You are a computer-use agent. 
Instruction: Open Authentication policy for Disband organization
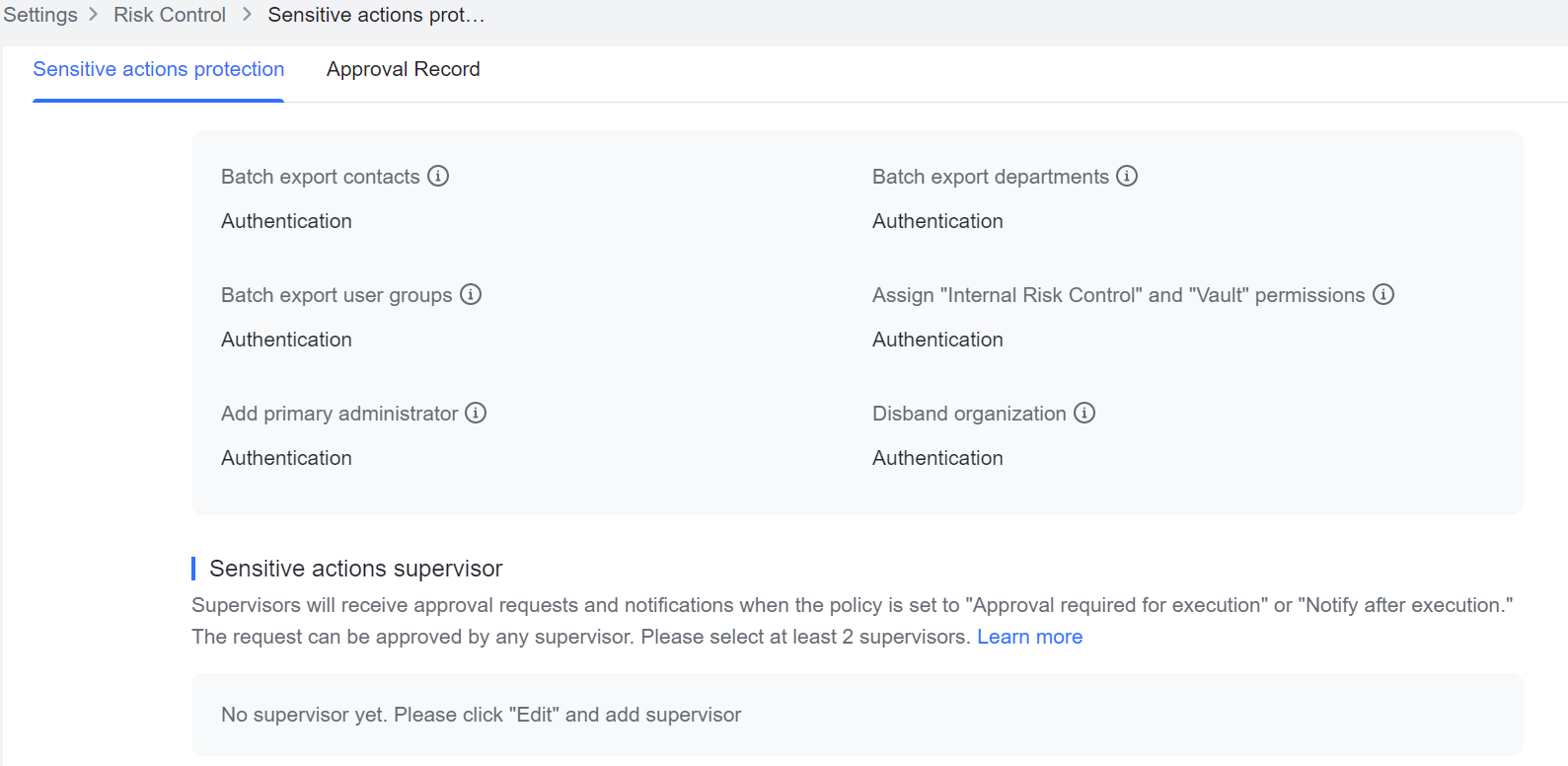(x=936, y=458)
